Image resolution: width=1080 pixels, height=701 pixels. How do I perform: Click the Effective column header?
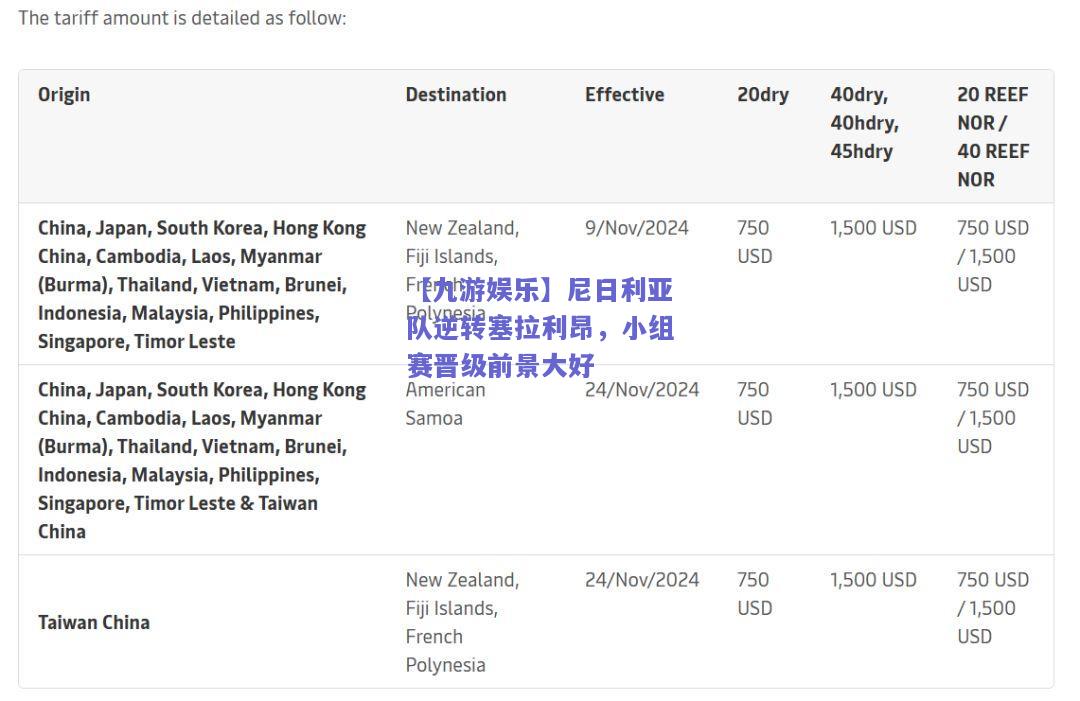tap(624, 95)
